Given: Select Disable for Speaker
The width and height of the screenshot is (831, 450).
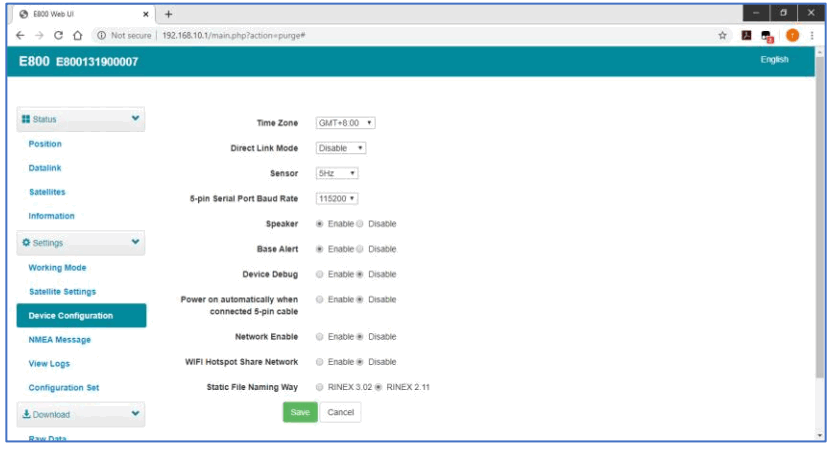Looking at the screenshot, I should point(360,224).
